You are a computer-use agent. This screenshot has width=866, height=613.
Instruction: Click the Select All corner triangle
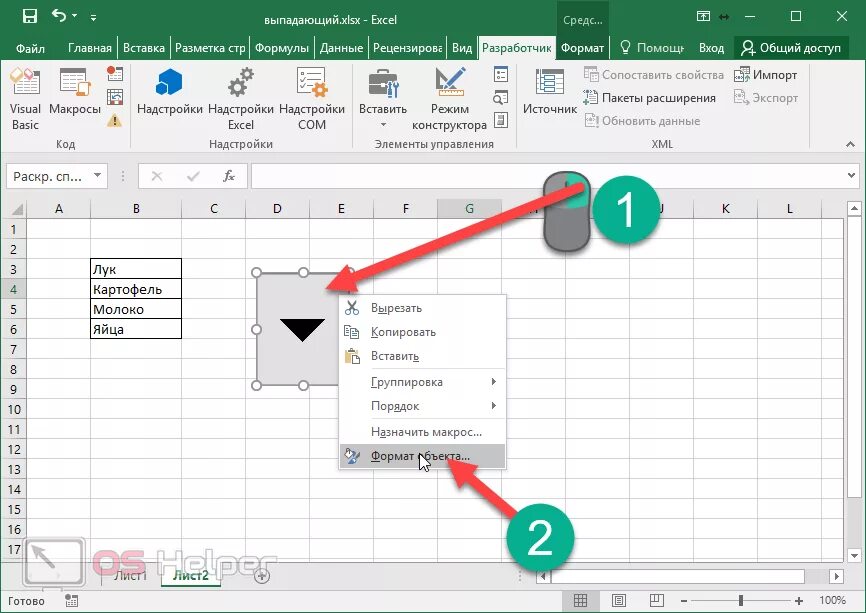pos(16,209)
